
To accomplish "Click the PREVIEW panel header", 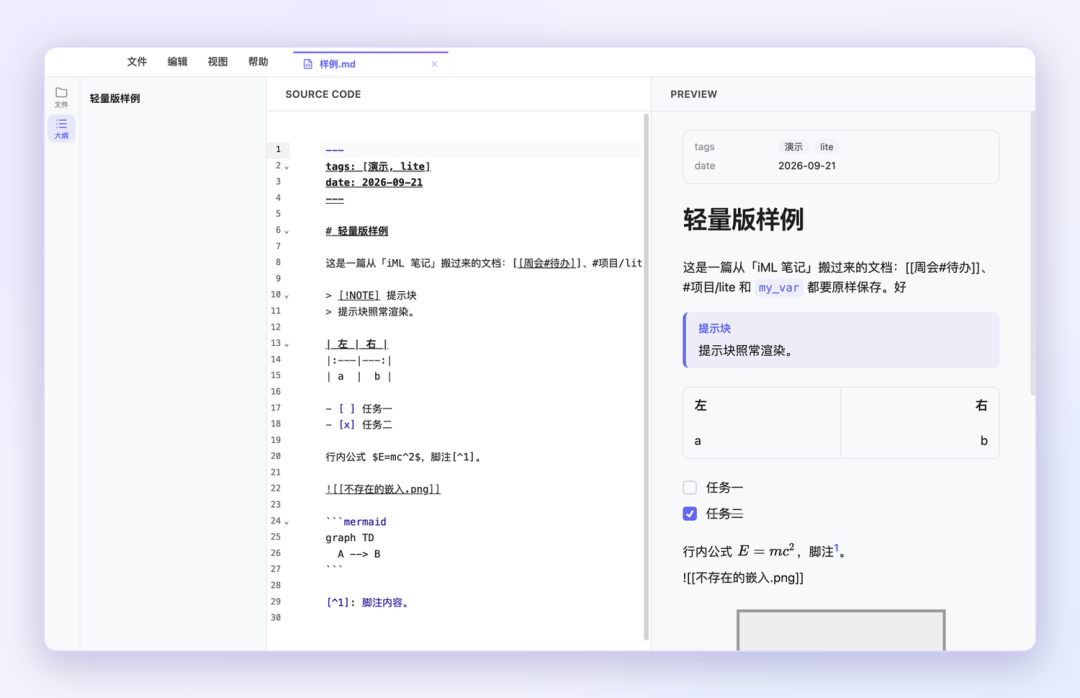I will point(694,94).
